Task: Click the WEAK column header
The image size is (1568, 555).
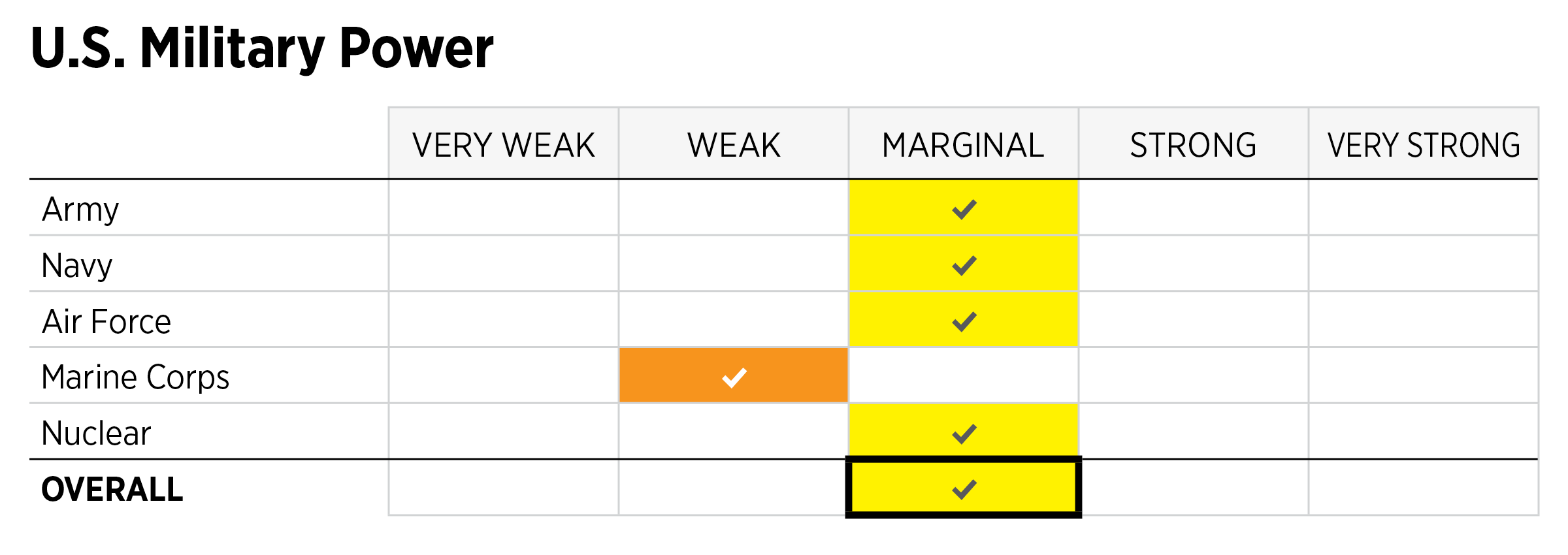Action: (734, 145)
